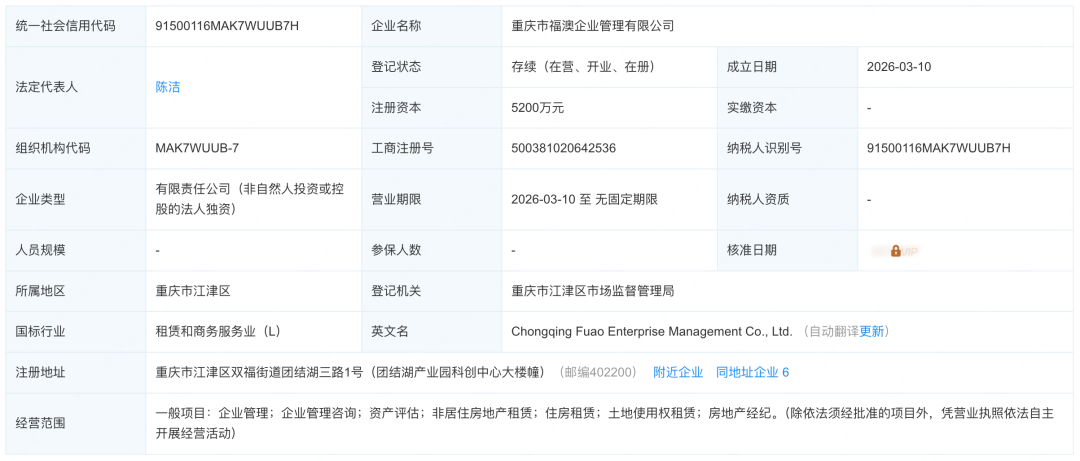Viewport: 1080px width, 461px height.
Task: Click industry value 租赁和商务服务业（L）
Action: (218, 331)
